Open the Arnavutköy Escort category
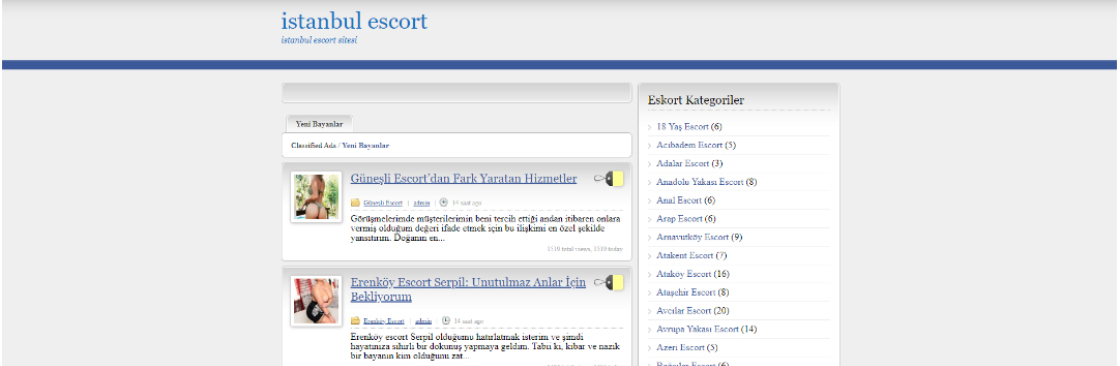Viewport: 1120px width, 366px height. [692, 237]
